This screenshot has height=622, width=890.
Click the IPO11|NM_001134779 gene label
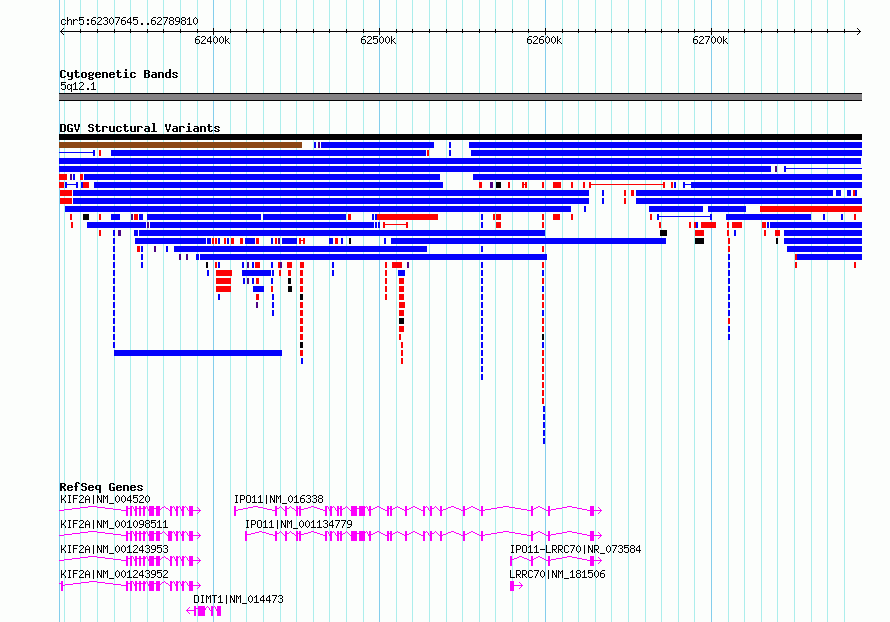tap(299, 524)
